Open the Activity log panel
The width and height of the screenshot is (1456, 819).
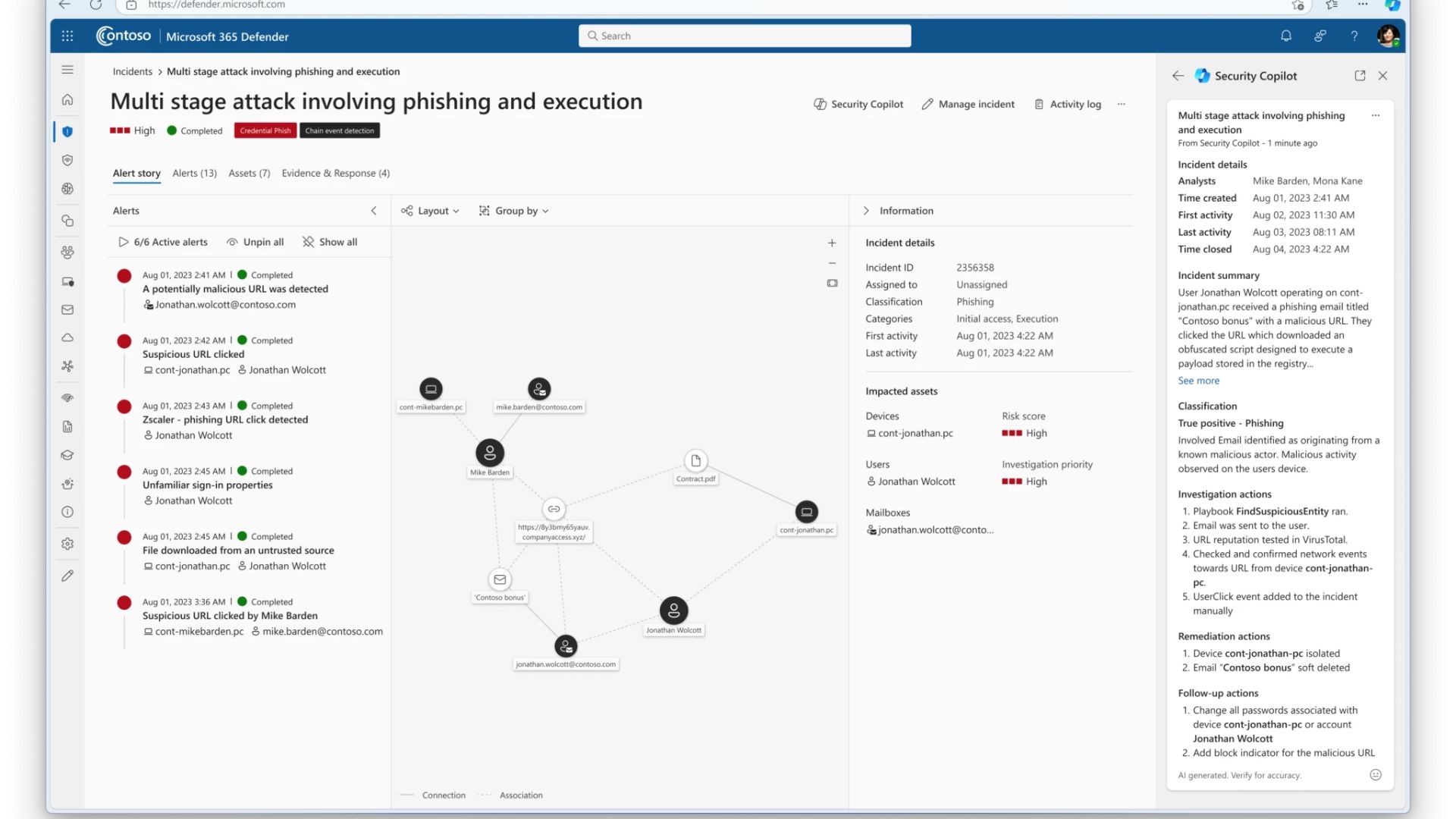(x=1068, y=103)
